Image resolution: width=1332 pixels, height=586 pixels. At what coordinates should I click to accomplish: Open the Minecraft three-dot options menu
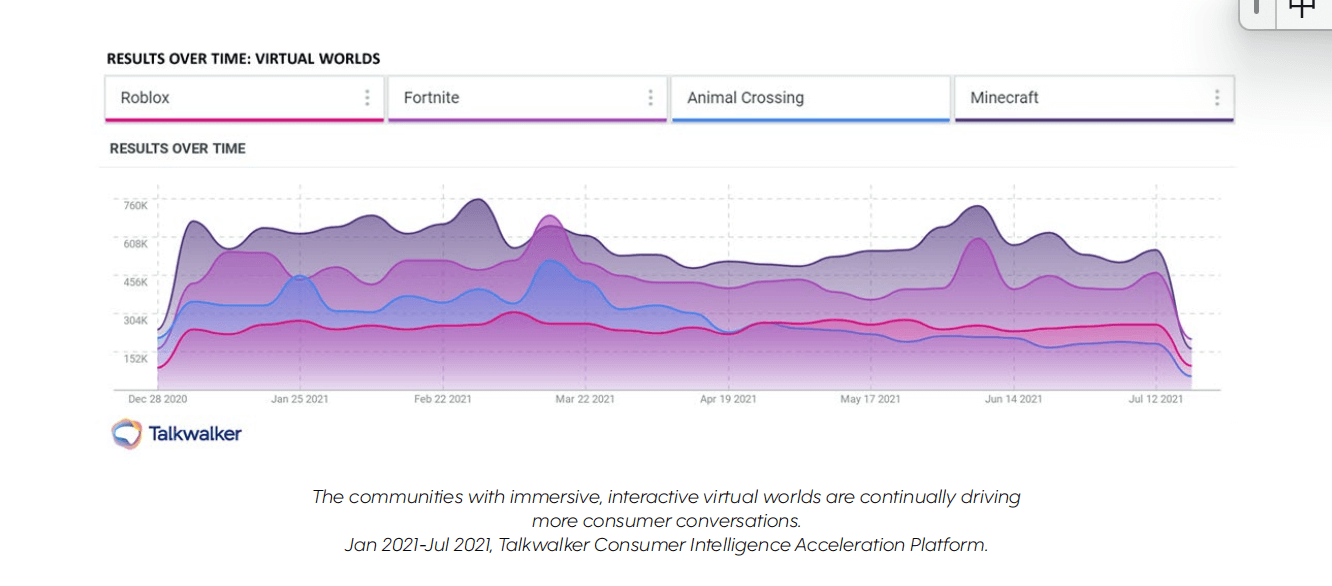(x=1217, y=97)
